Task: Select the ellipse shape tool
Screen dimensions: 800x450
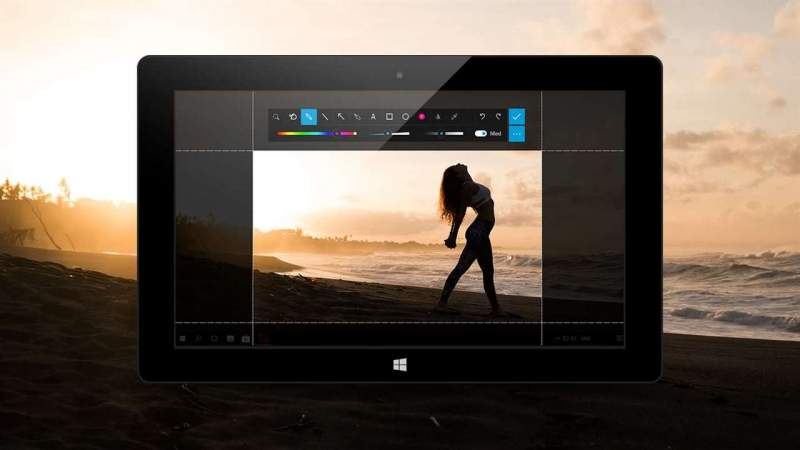Action: click(x=406, y=117)
